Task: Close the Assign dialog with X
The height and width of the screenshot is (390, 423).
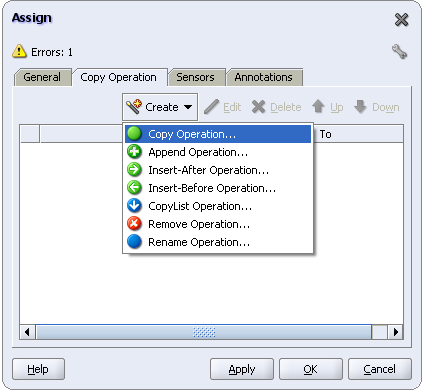Action: click(401, 20)
